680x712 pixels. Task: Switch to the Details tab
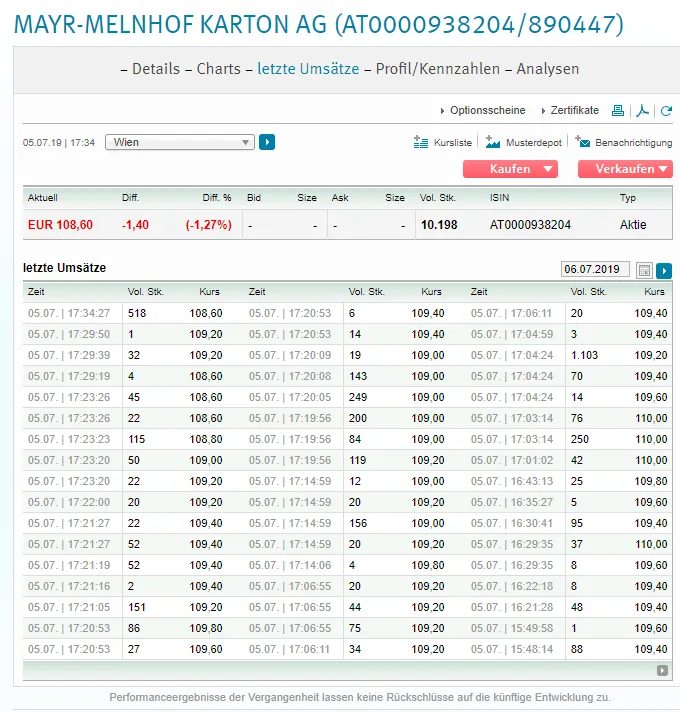pos(156,69)
